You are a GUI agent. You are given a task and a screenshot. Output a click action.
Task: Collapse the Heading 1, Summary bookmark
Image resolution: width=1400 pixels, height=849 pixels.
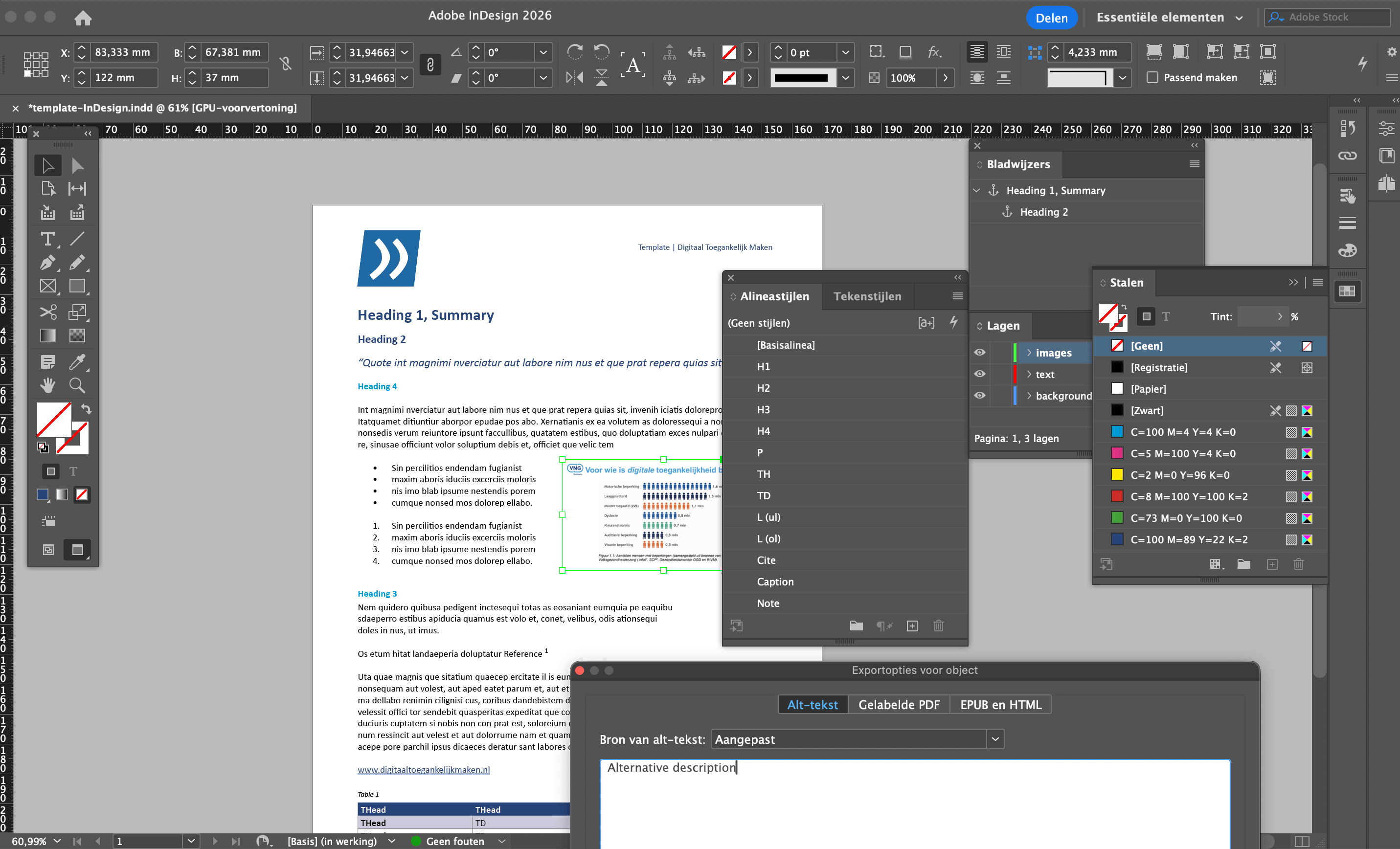click(x=976, y=190)
